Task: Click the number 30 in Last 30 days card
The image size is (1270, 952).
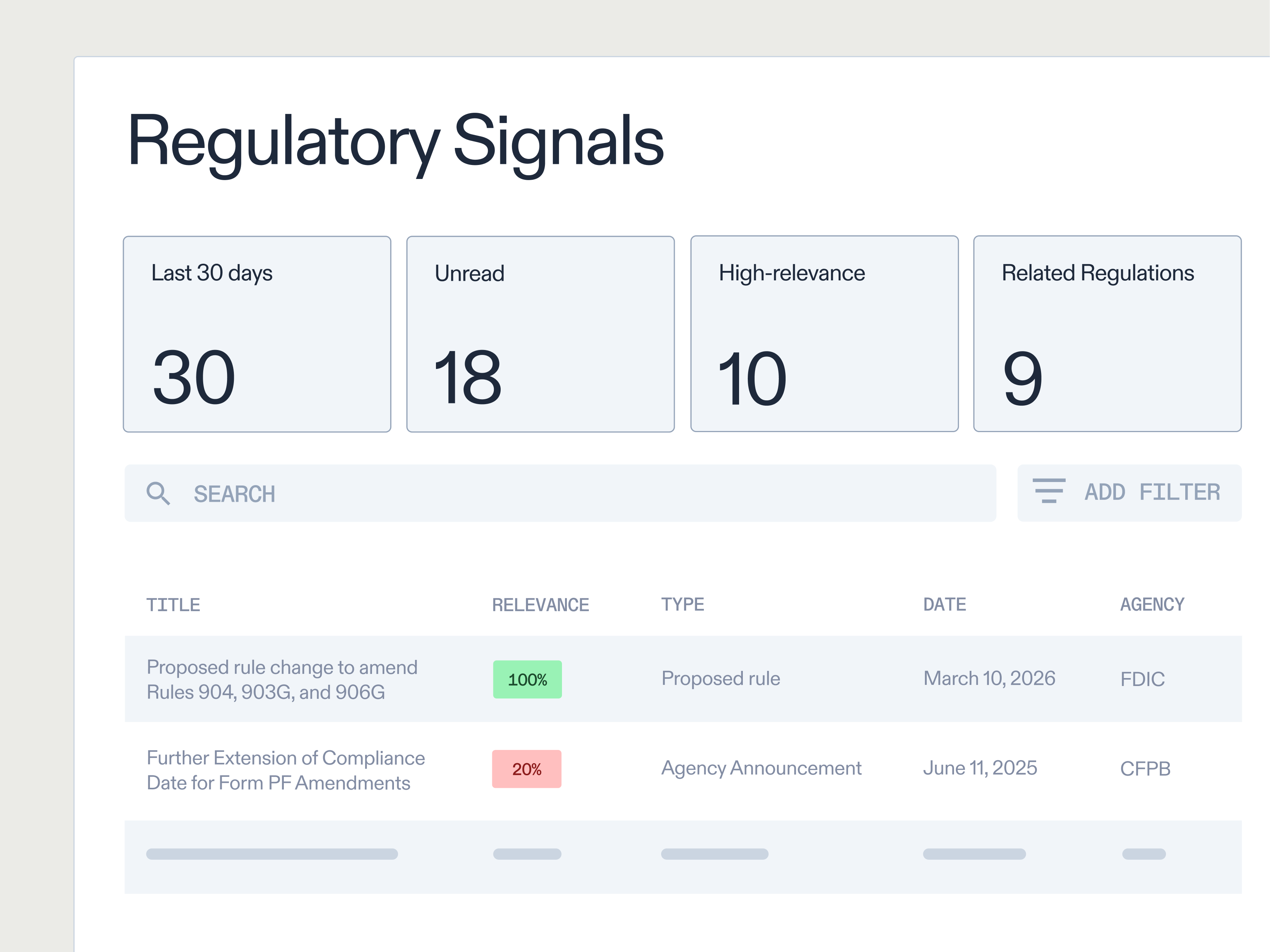Action: pos(194,377)
